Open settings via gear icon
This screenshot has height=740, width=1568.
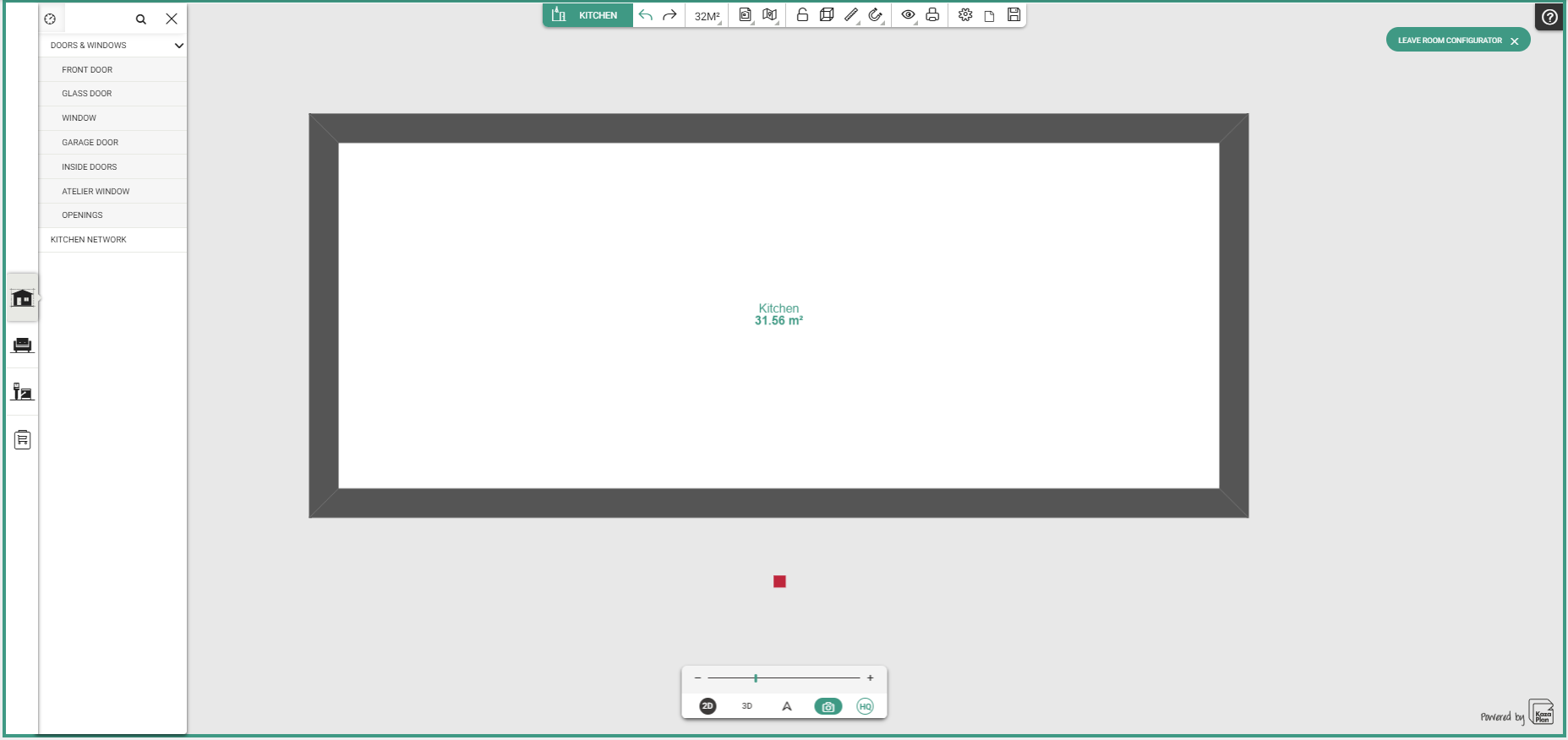965,14
